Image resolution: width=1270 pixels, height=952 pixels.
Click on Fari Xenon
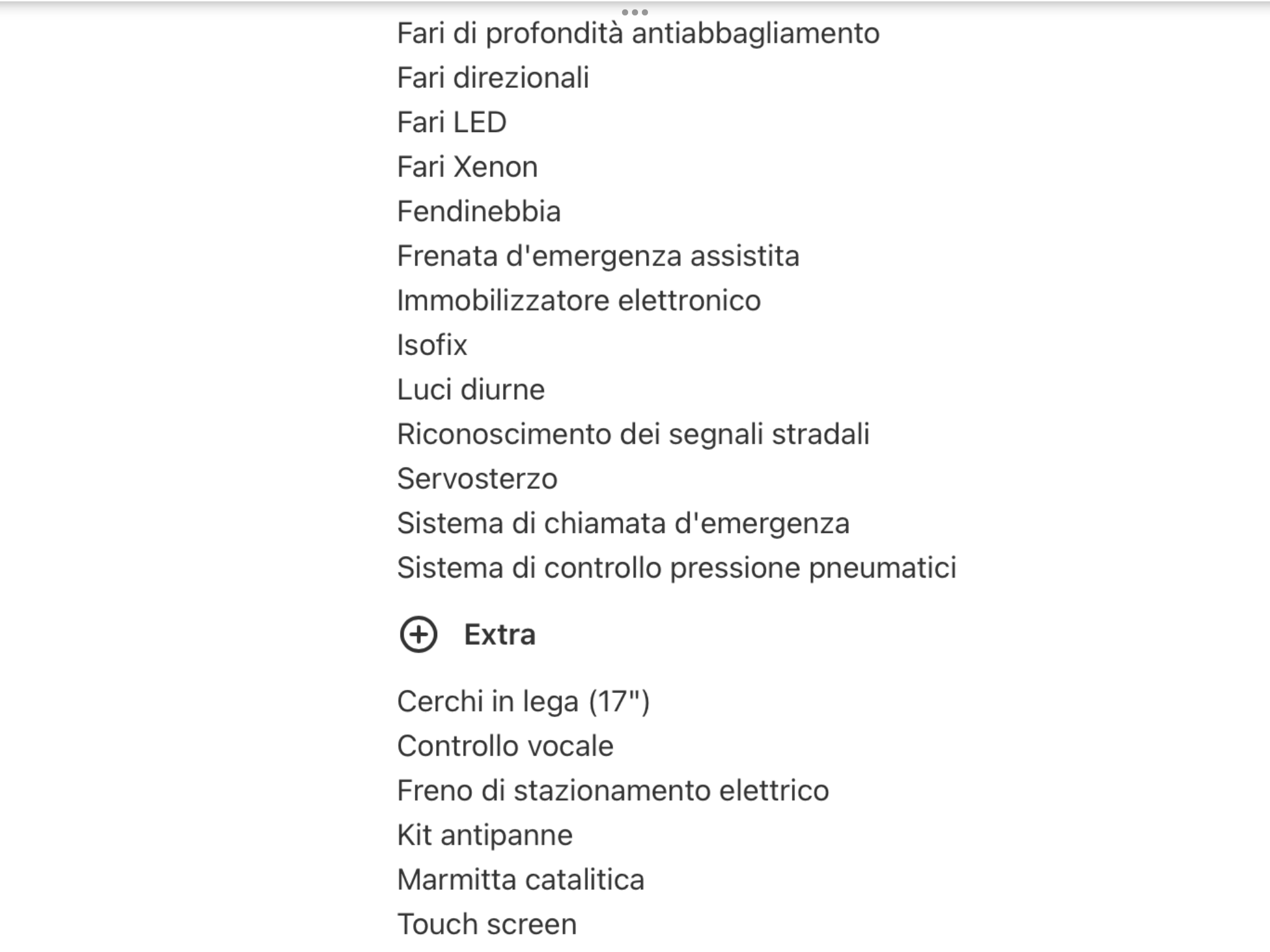[467, 167]
